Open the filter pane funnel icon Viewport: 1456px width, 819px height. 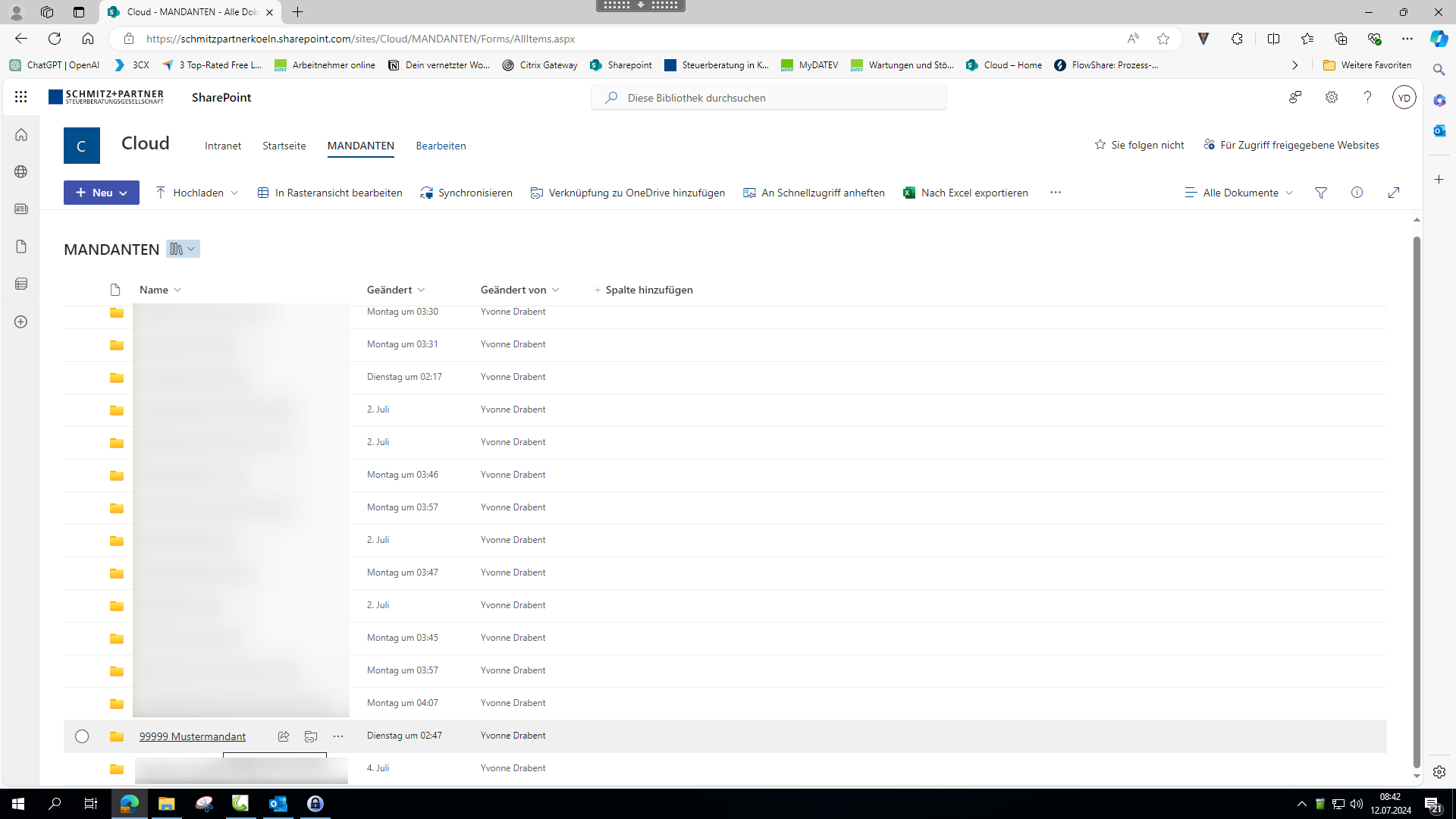1321,193
